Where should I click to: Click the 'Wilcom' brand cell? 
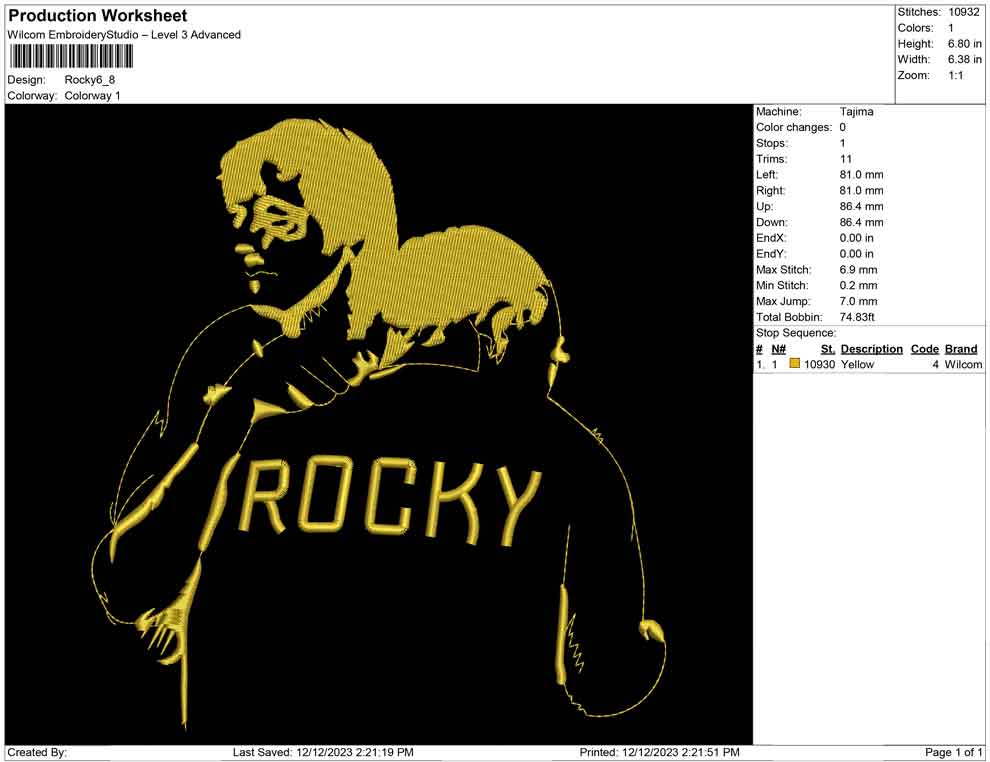[x=963, y=364]
